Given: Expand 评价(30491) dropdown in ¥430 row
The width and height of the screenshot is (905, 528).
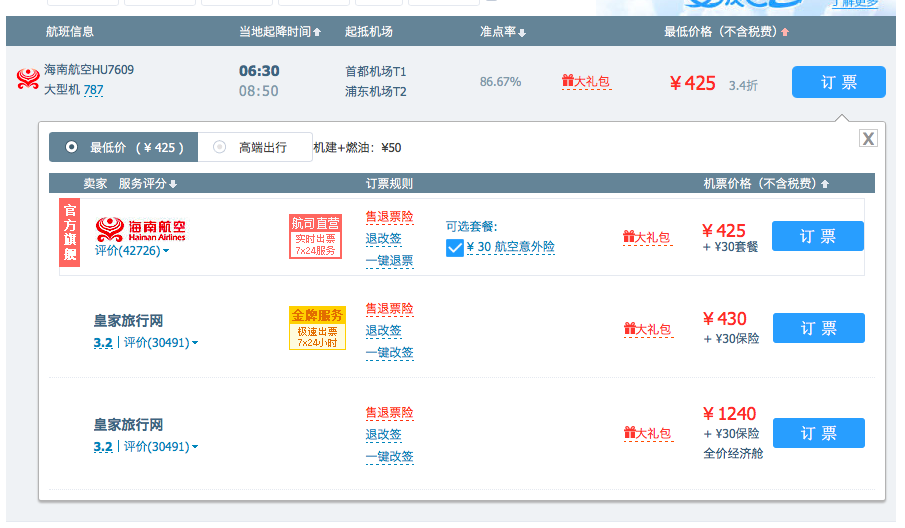Looking at the screenshot, I should [x=161, y=342].
